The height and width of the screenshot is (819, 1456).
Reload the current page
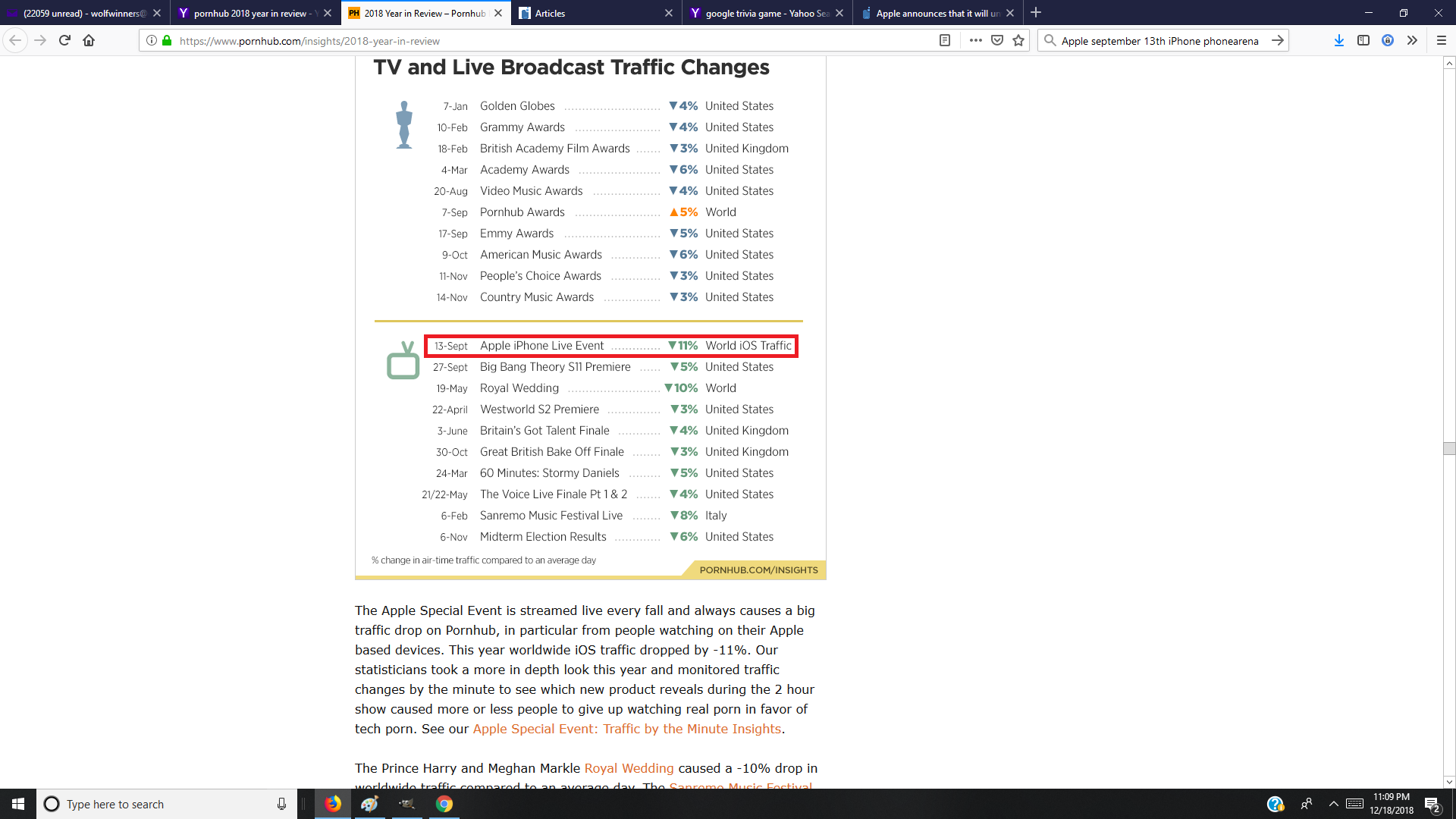click(64, 40)
